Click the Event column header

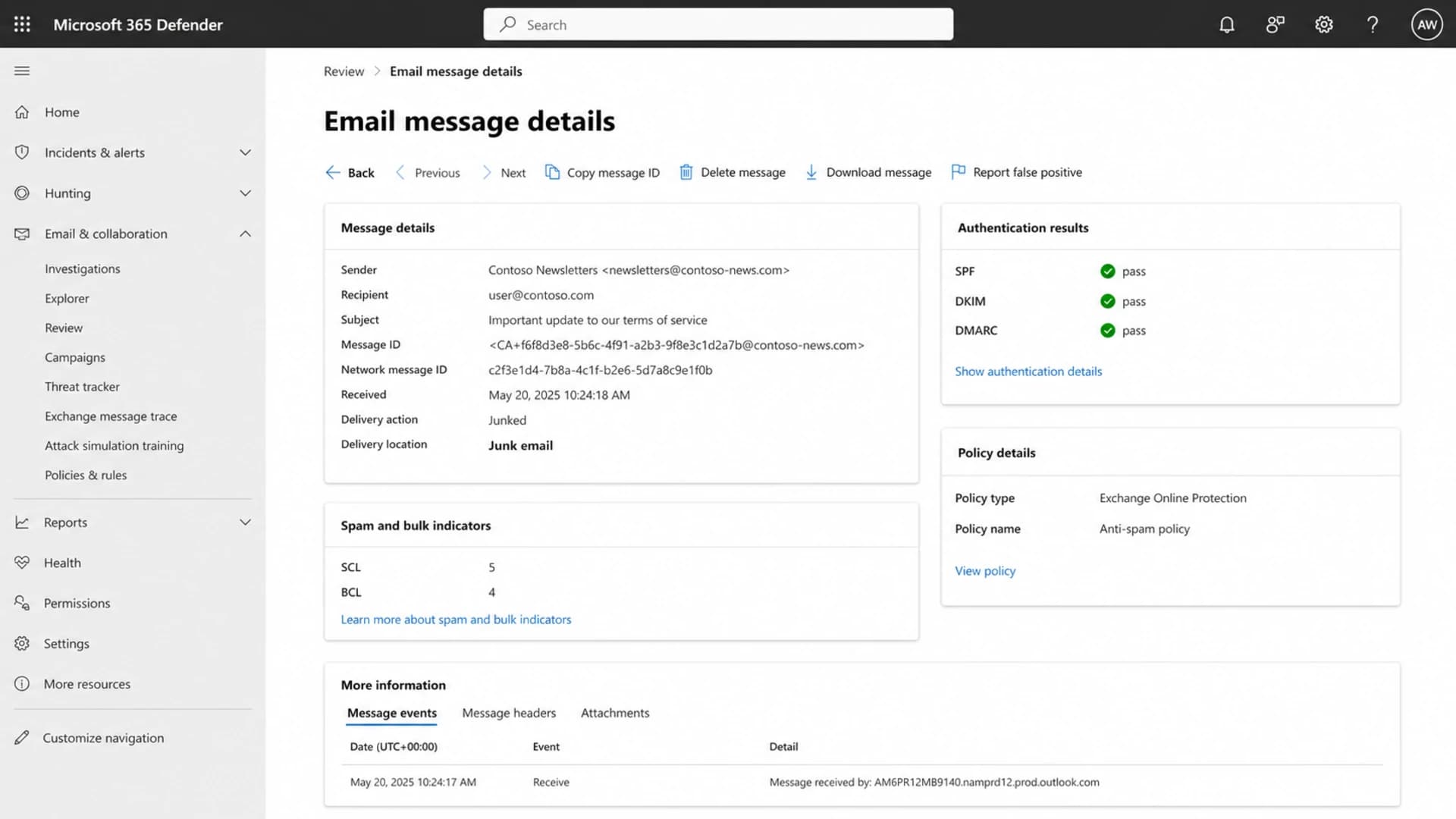pos(546,747)
